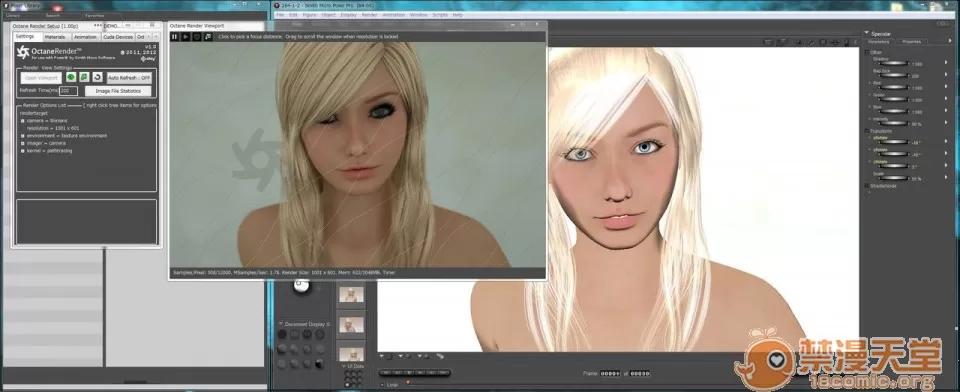Click the play button in Octane viewport
Screen dimensions: 960x392
pos(186,37)
